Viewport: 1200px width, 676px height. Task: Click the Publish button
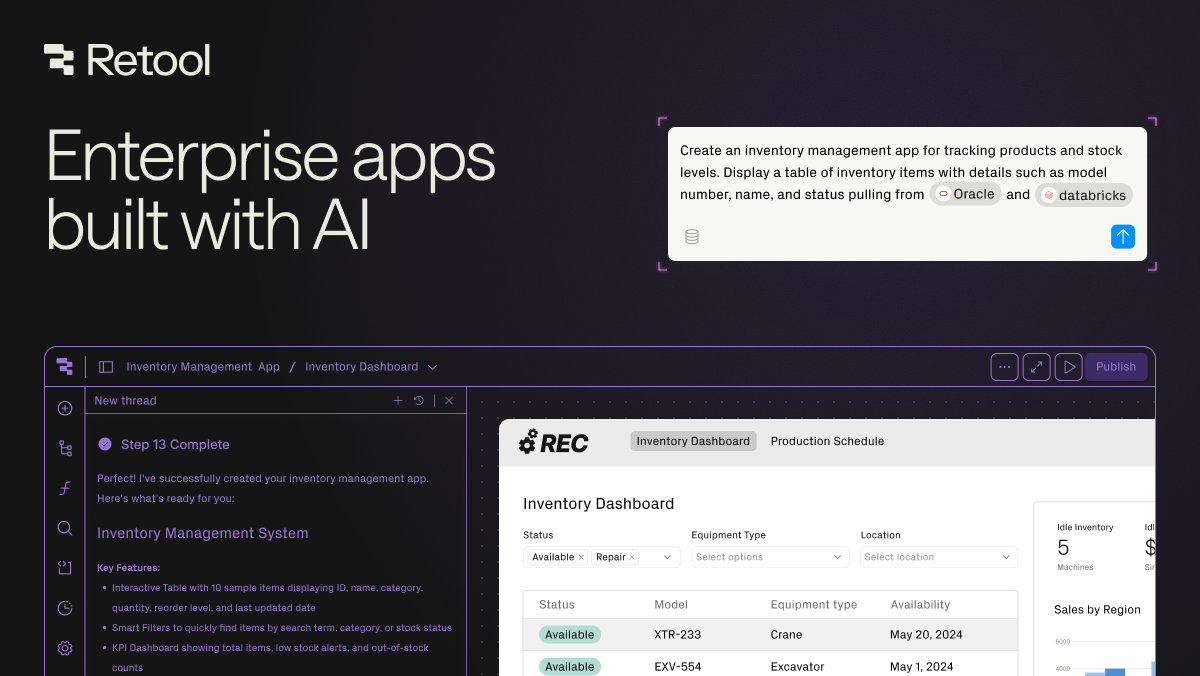pyautogui.click(x=1116, y=367)
